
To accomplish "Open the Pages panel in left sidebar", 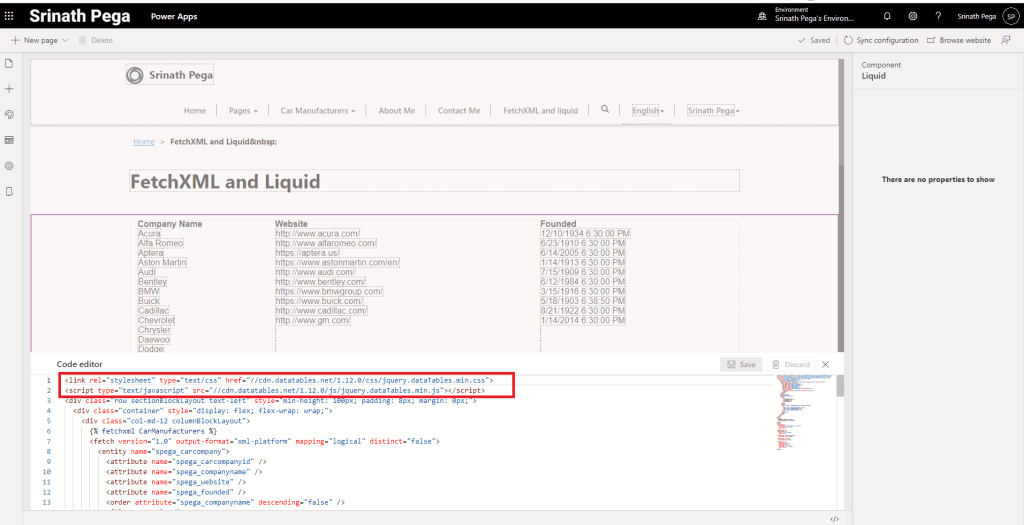I will coord(9,64).
